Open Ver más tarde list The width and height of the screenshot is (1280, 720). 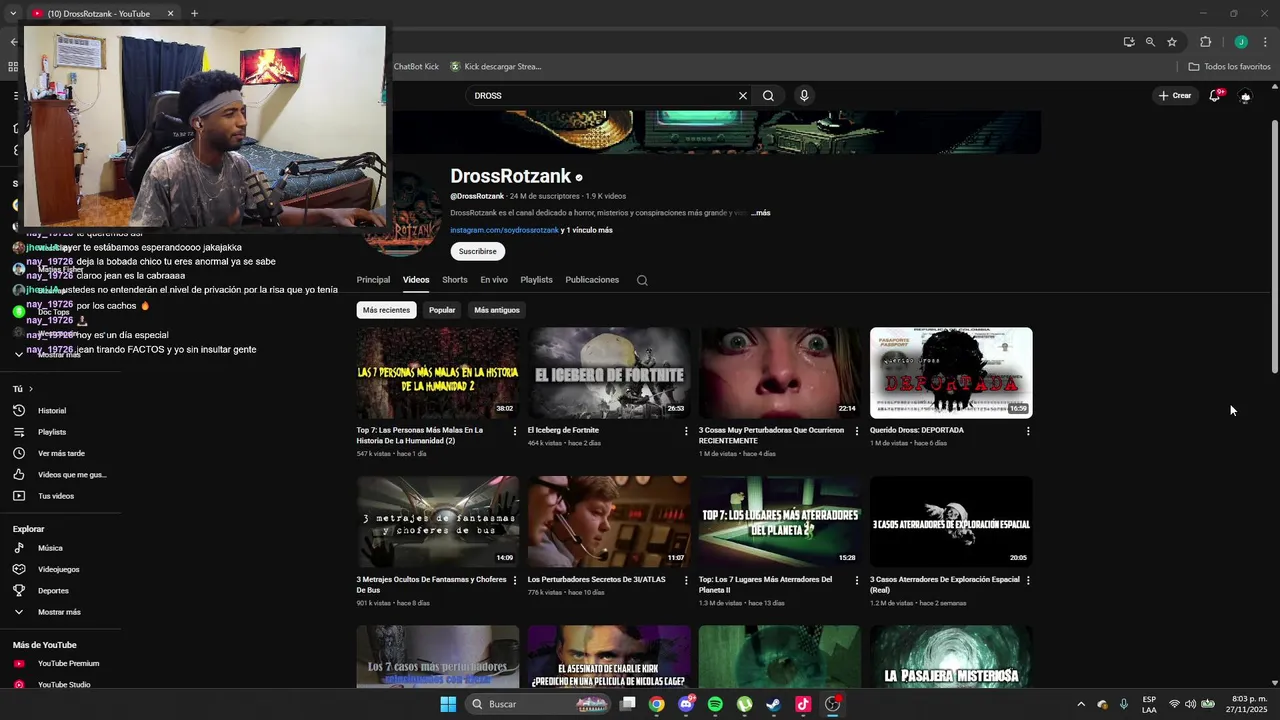tap(60, 453)
